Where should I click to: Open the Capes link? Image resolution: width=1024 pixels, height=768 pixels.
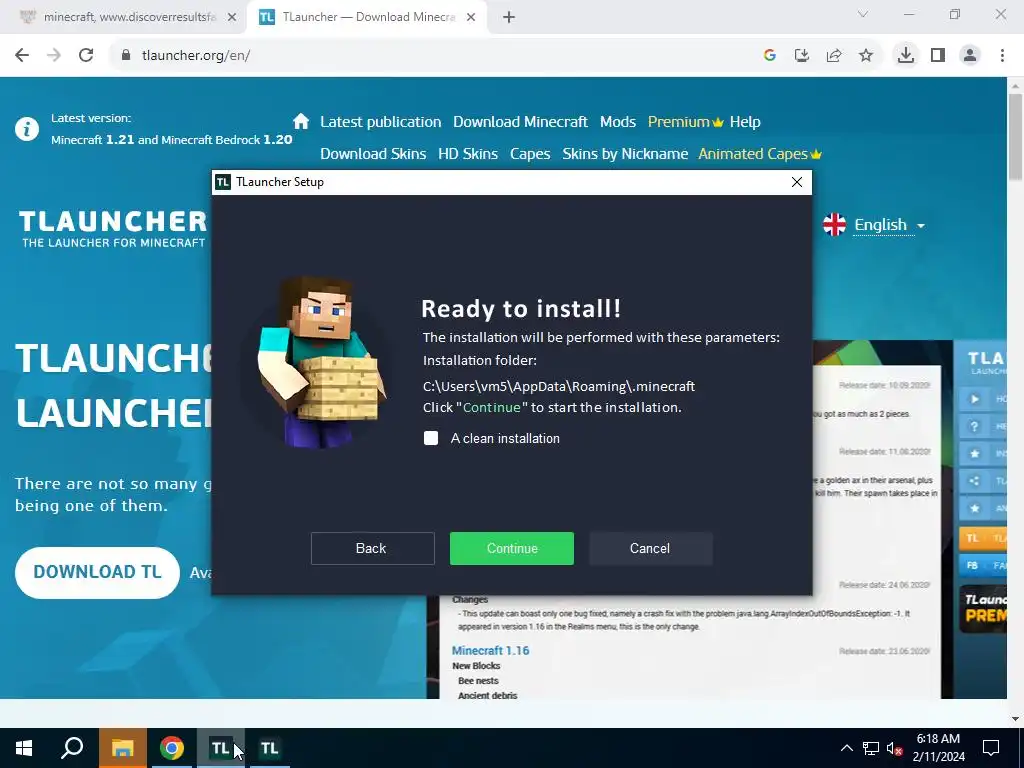tap(530, 154)
